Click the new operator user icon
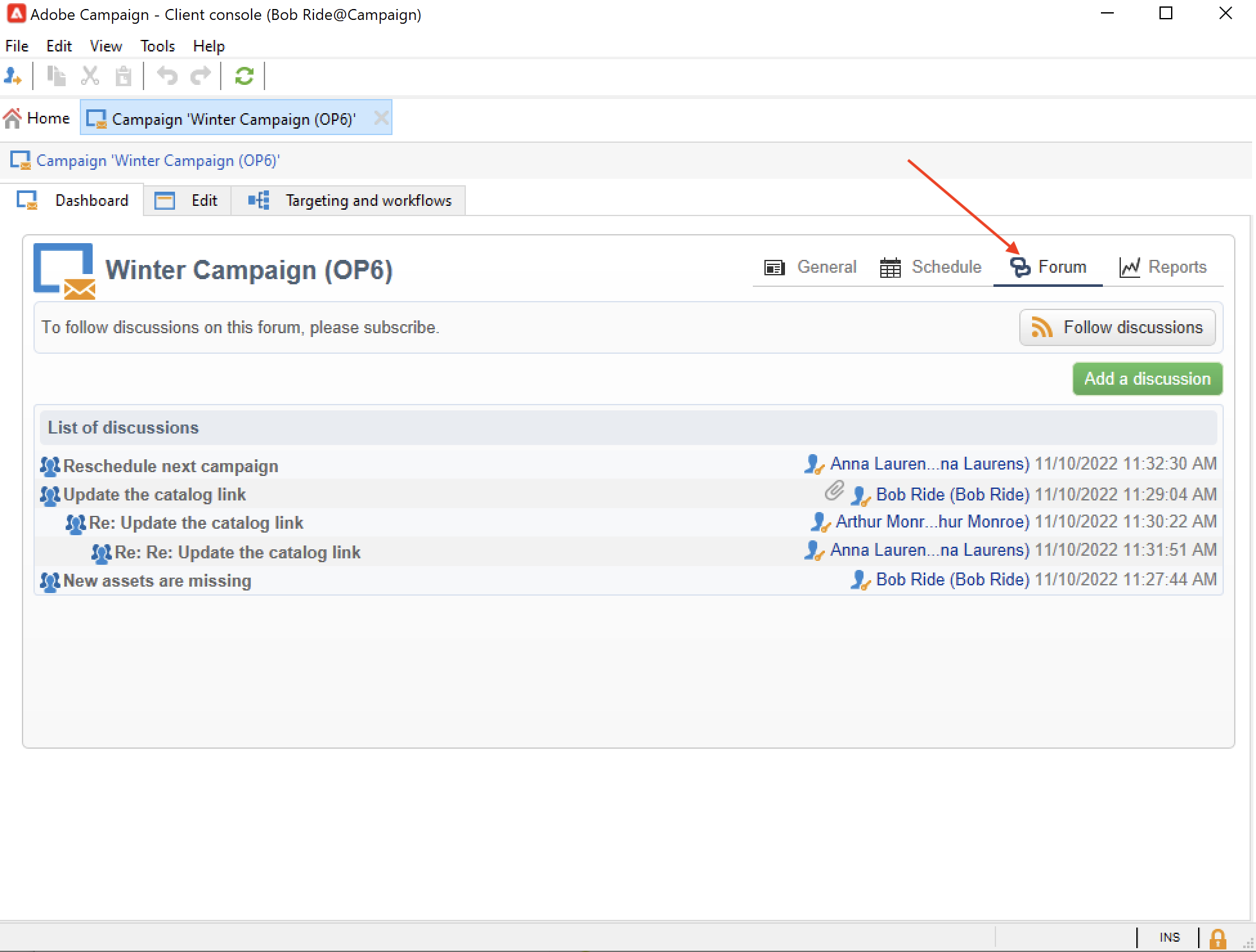Image resolution: width=1256 pixels, height=952 pixels. click(x=13, y=77)
